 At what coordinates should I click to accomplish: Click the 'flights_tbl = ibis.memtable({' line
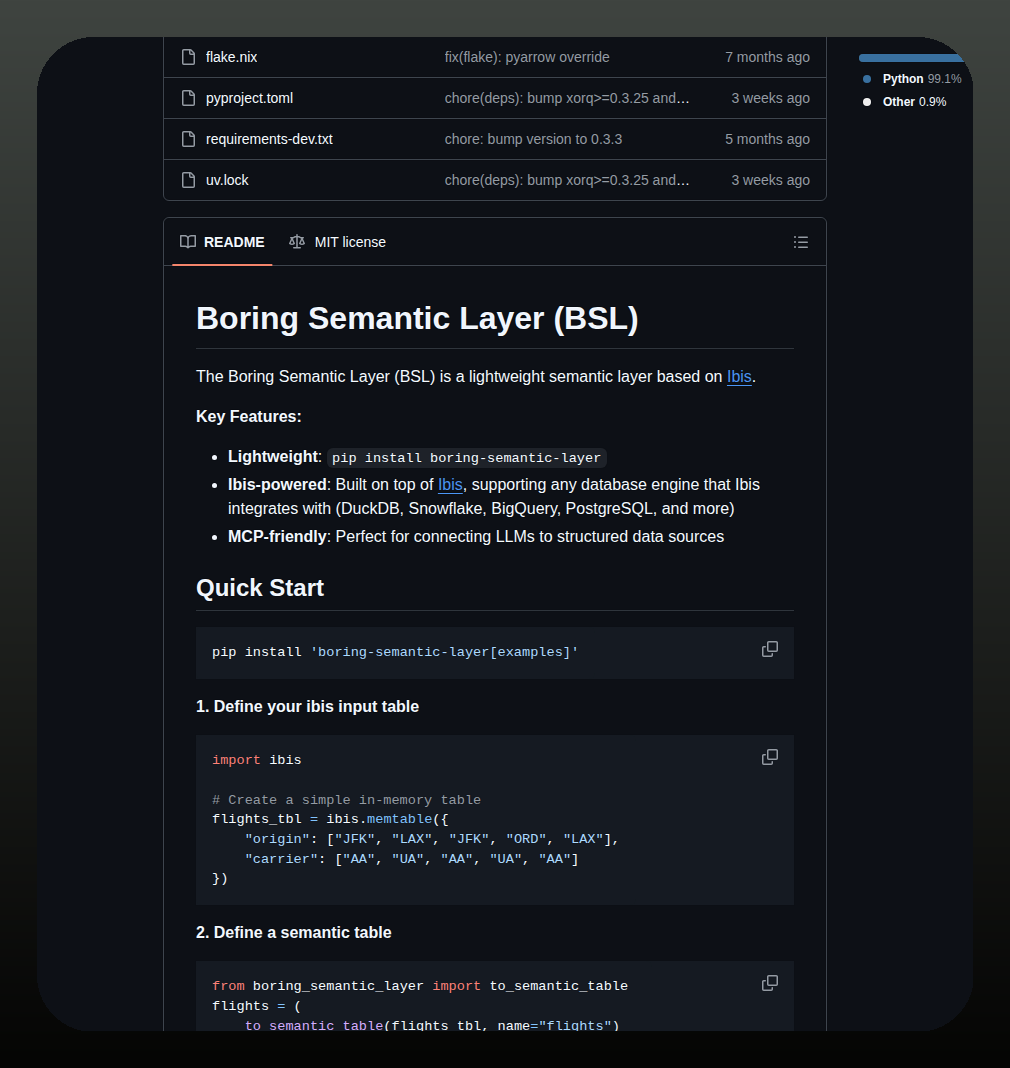[x=330, y=819]
